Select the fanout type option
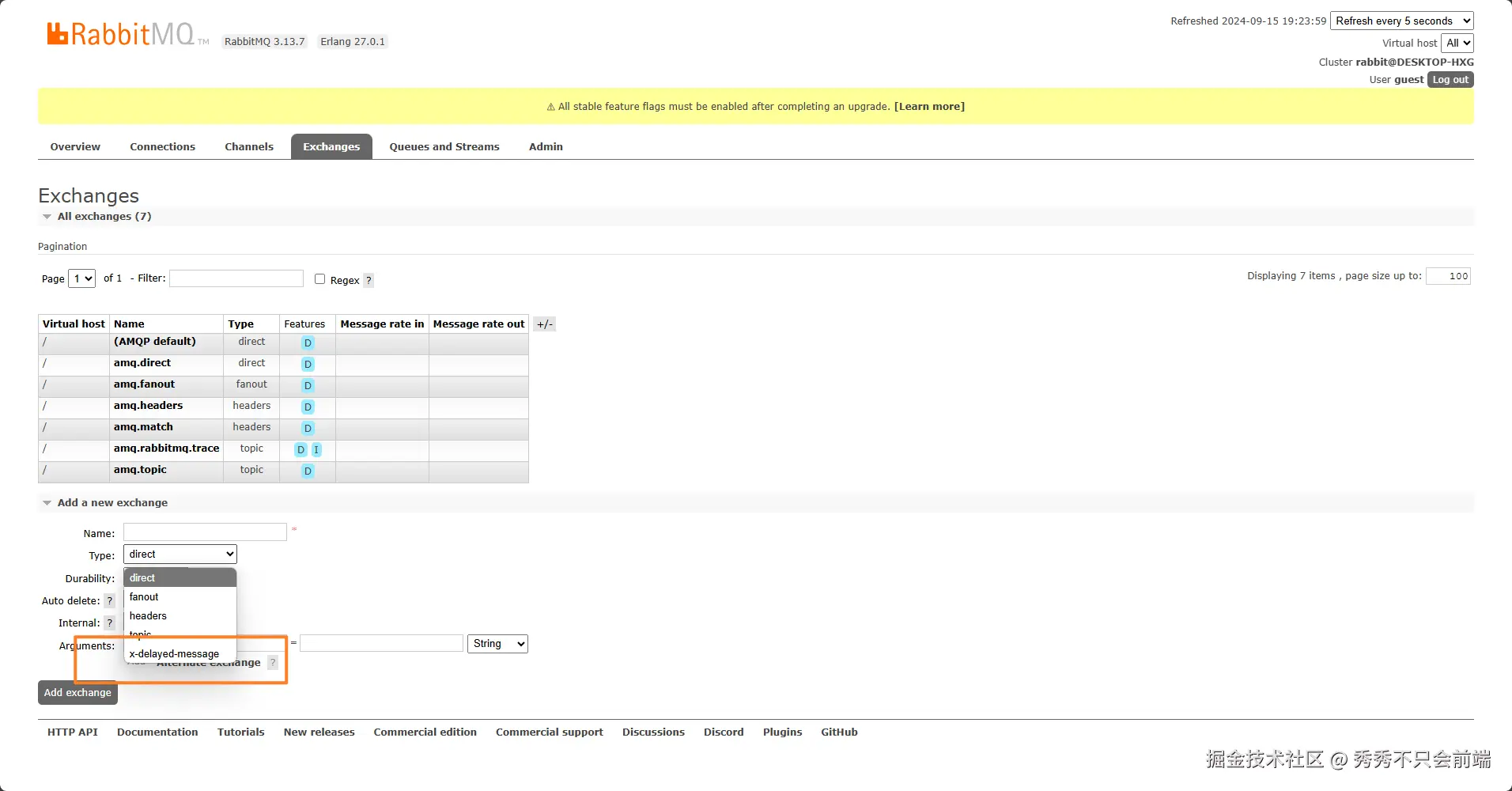 pyautogui.click(x=180, y=597)
